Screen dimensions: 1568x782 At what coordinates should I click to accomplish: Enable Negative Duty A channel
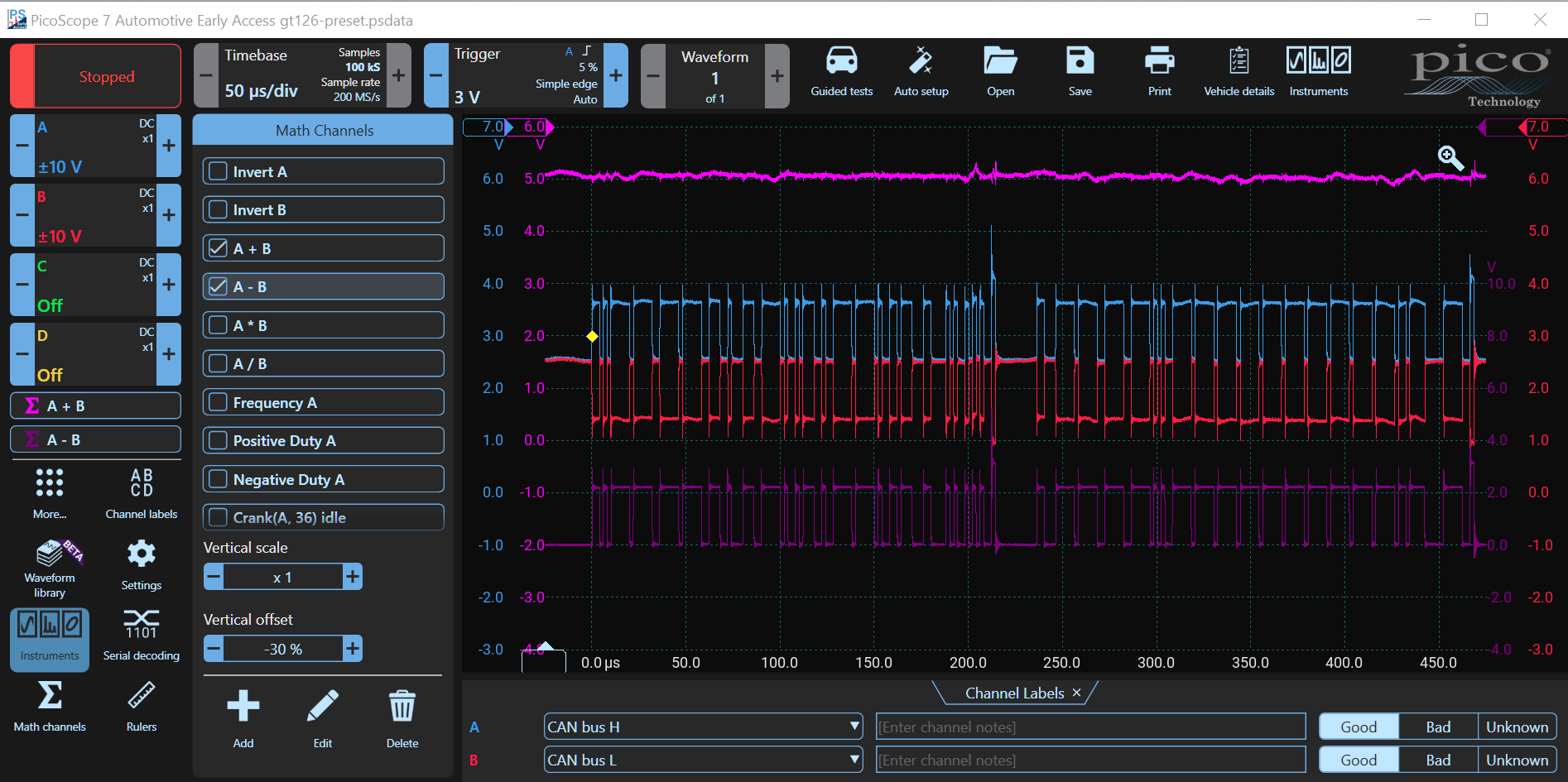219,479
